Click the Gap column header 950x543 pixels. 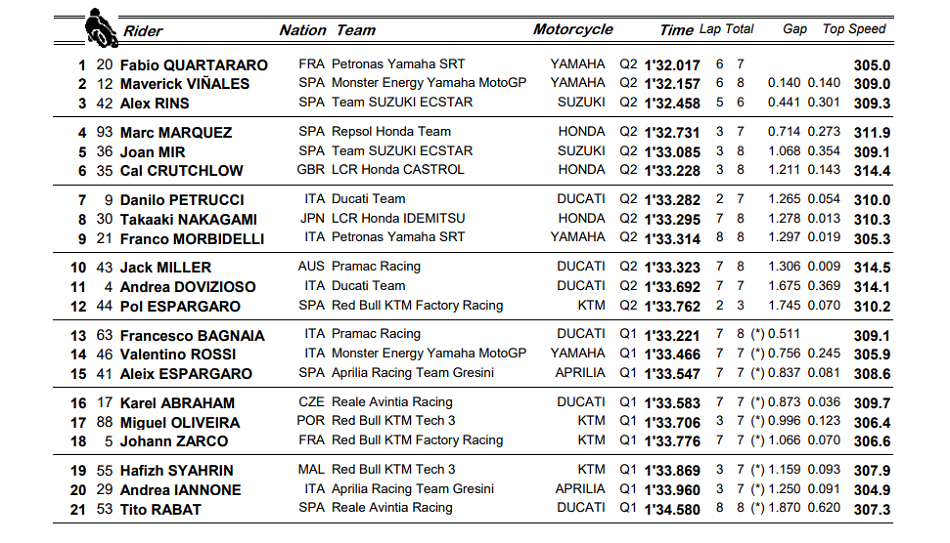(794, 29)
